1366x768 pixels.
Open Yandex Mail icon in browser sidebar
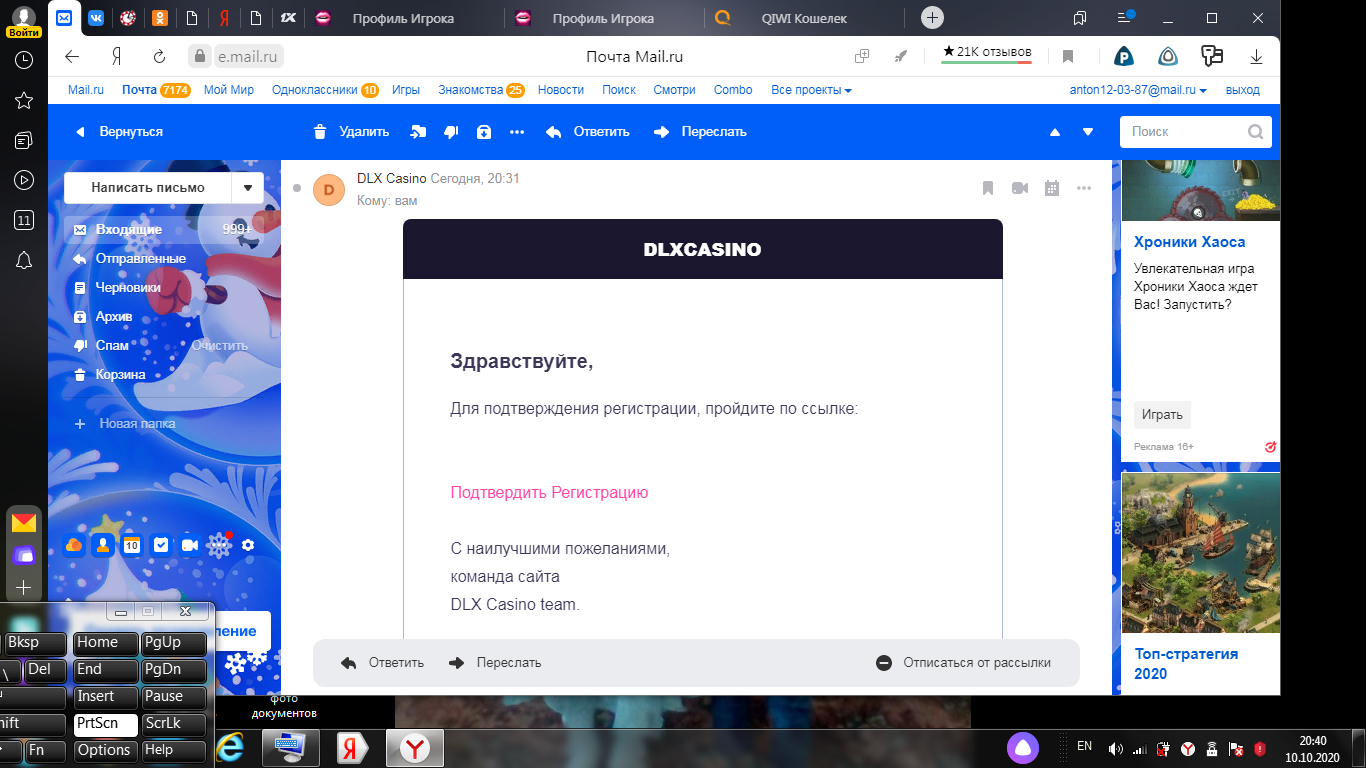tap(24, 522)
